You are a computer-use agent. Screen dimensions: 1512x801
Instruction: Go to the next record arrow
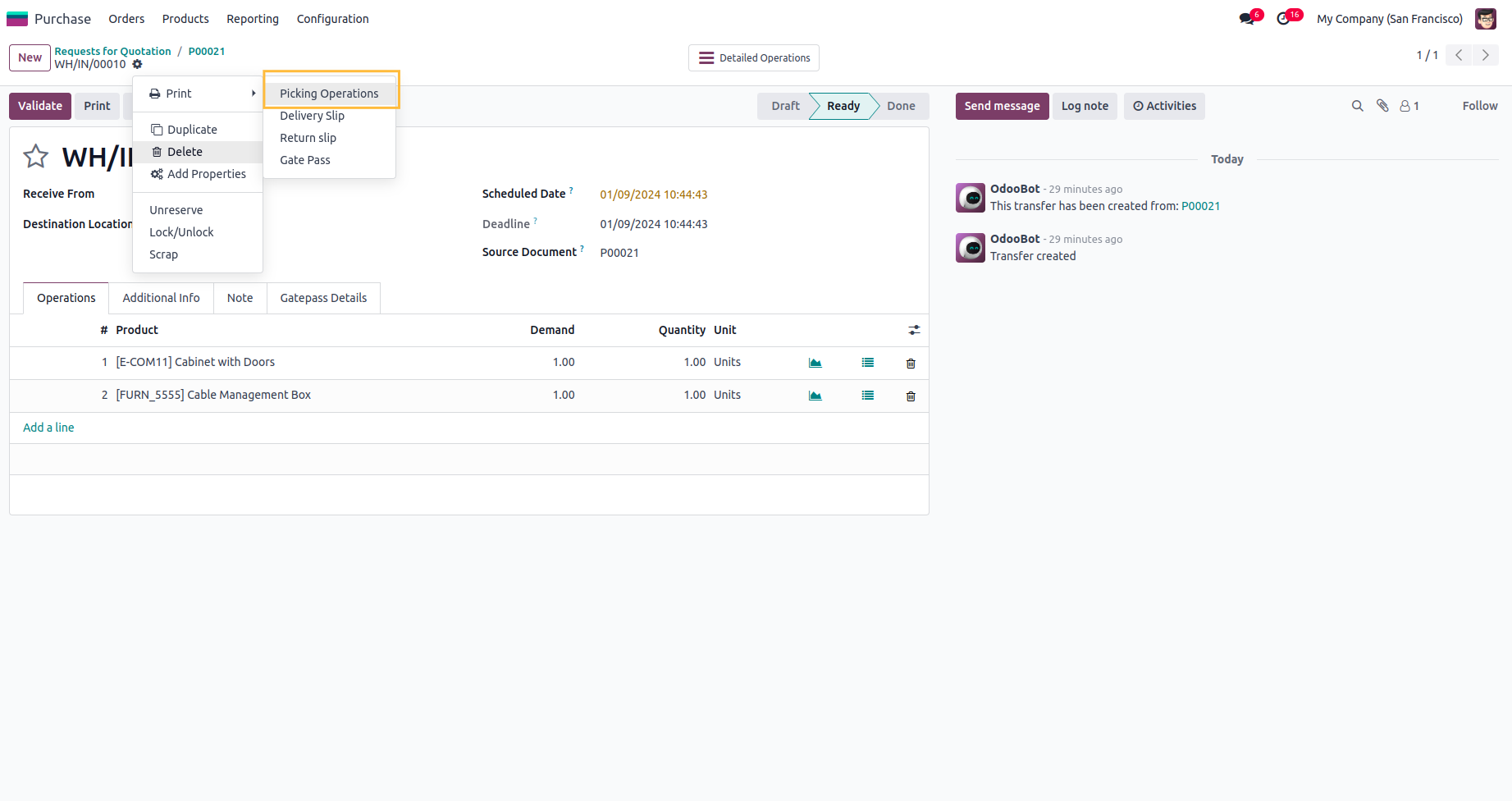tap(1485, 55)
